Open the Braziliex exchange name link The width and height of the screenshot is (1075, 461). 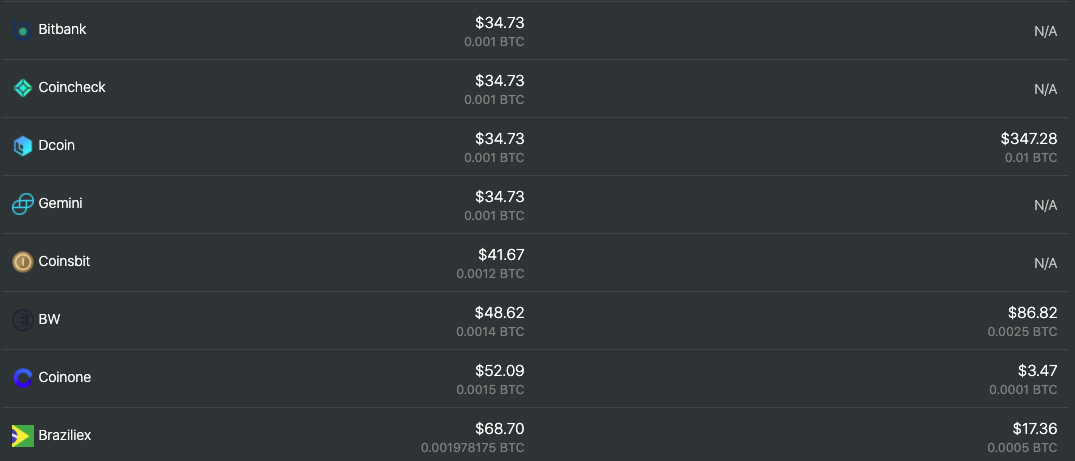(65, 436)
